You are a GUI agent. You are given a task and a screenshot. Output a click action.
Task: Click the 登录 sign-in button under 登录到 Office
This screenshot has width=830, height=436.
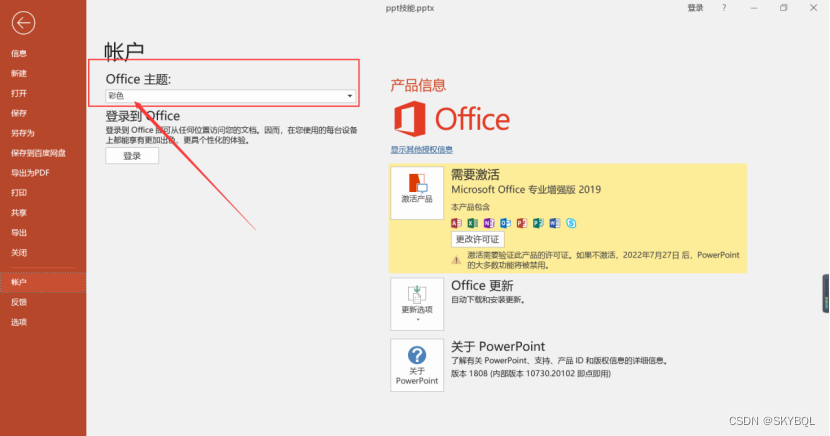pos(132,156)
